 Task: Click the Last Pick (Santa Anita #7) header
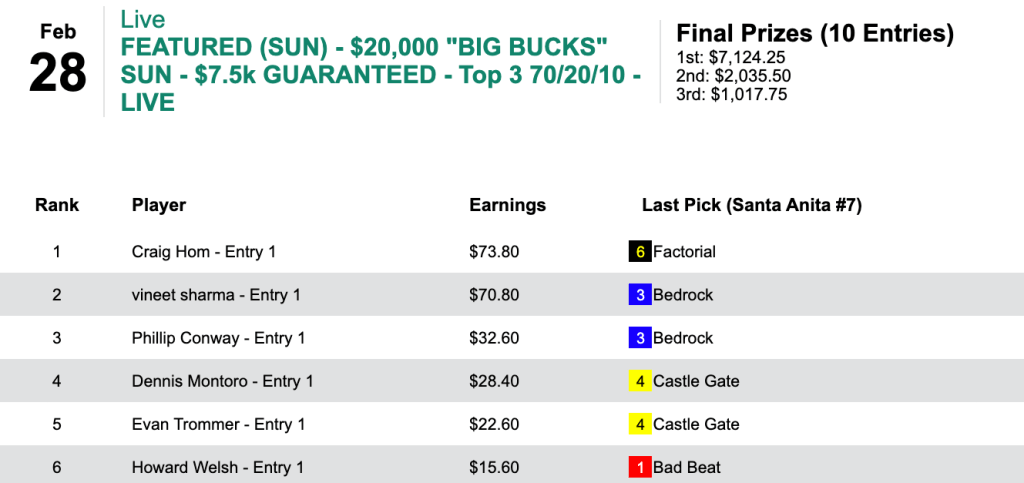tap(751, 205)
